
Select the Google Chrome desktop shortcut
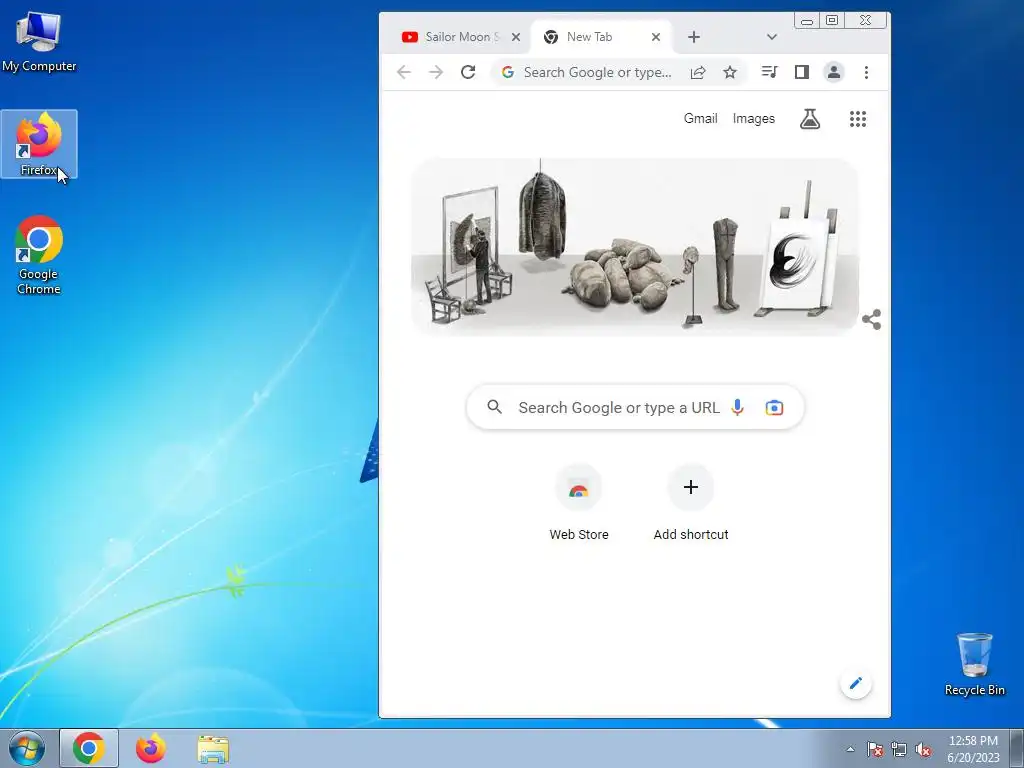39,255
